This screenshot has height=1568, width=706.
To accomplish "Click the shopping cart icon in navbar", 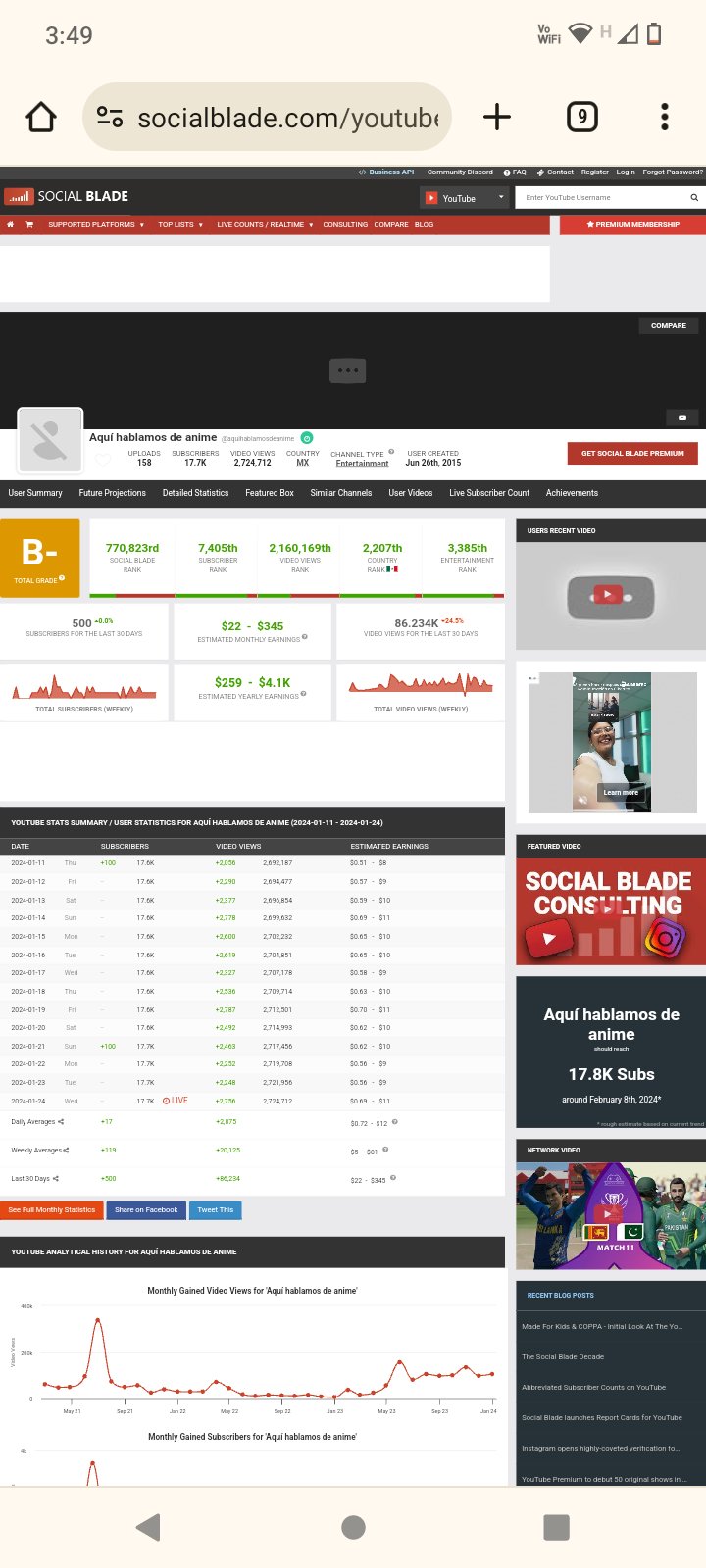I will click(x=29, y=225).
